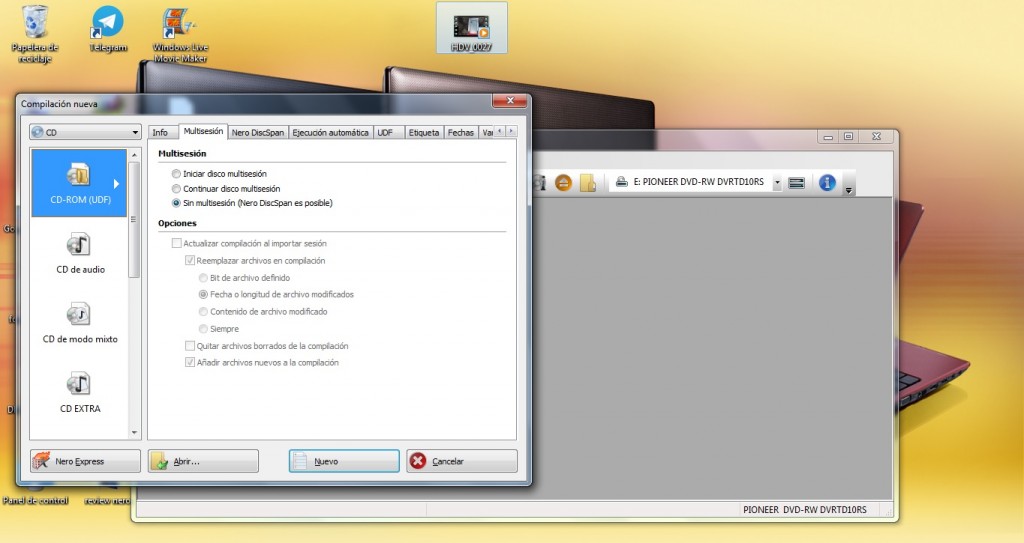The width and height of the screenshot is (1024, 543).
Task: Select Sin multisesión radio button
Action: click(177, 203)
